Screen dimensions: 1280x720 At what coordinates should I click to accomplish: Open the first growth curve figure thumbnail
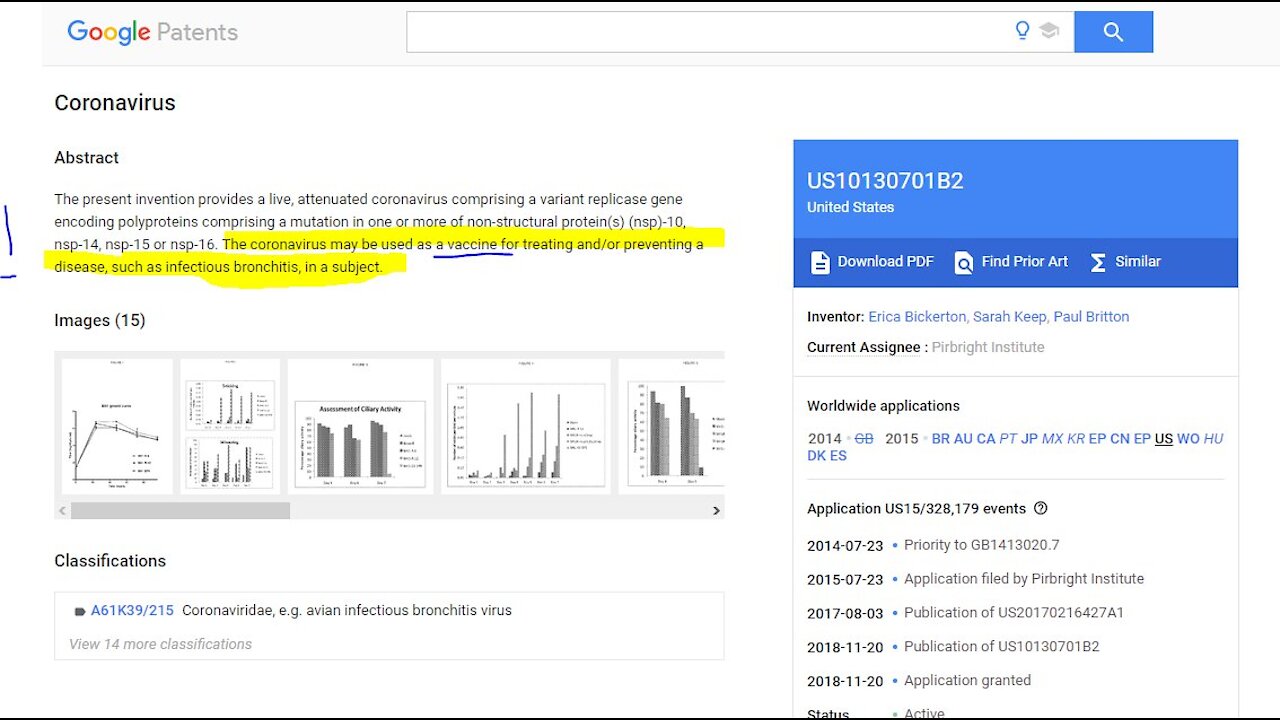(x=117, y=426)
